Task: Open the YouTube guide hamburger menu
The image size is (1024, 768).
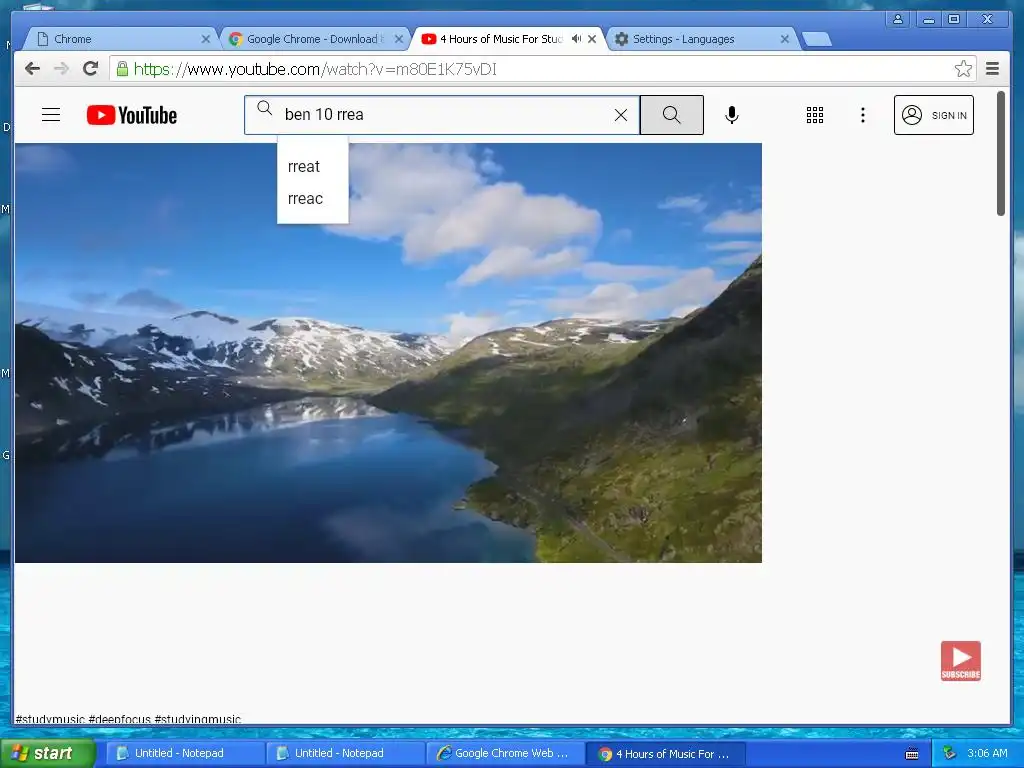Action: pyautogui.click(x=51, y=115)
